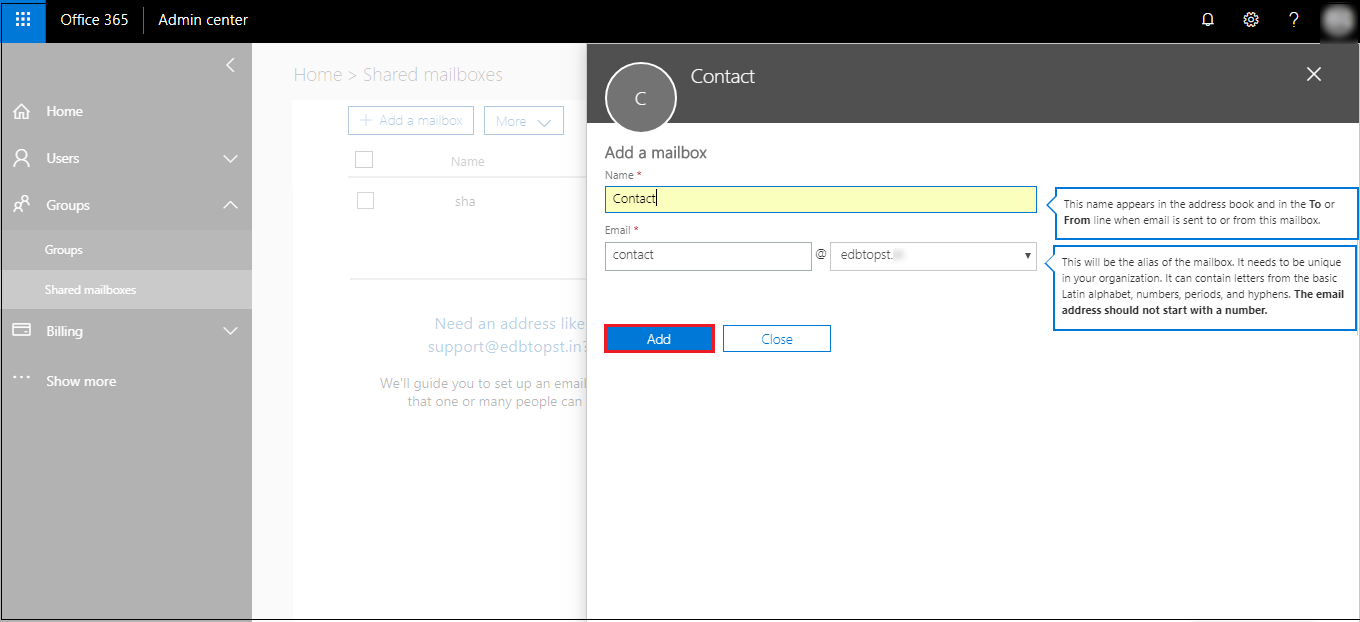Click the 'Add a mailbox' form heading
Image resolution: width=1360 pixels, height=622 pixels.
tap(656, 153)
